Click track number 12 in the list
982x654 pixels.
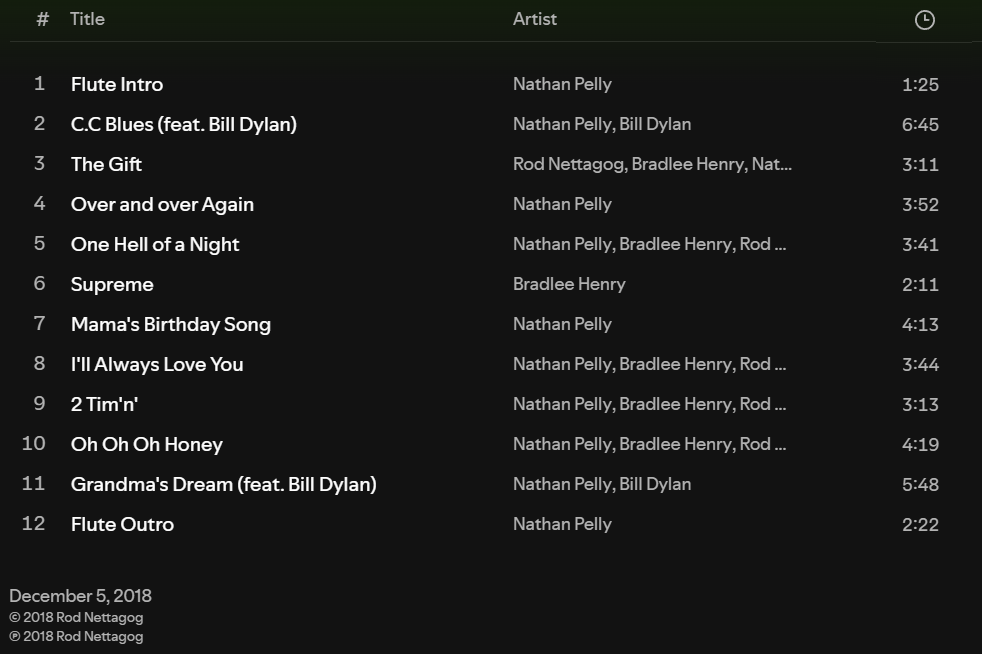click(34, 524)
